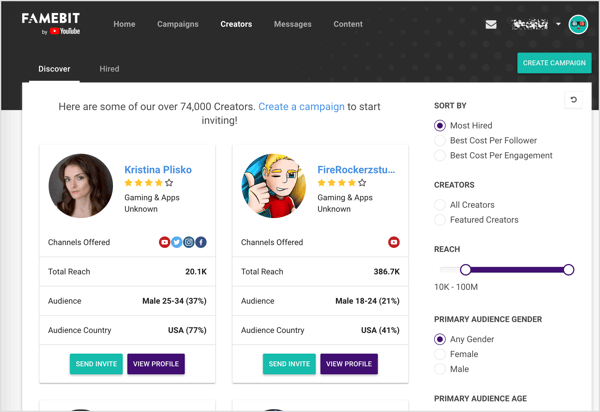Open Campaigns in top navigation
Image resolution: width=600 pixels, height=412 pixels.
(x=178, y=24)
